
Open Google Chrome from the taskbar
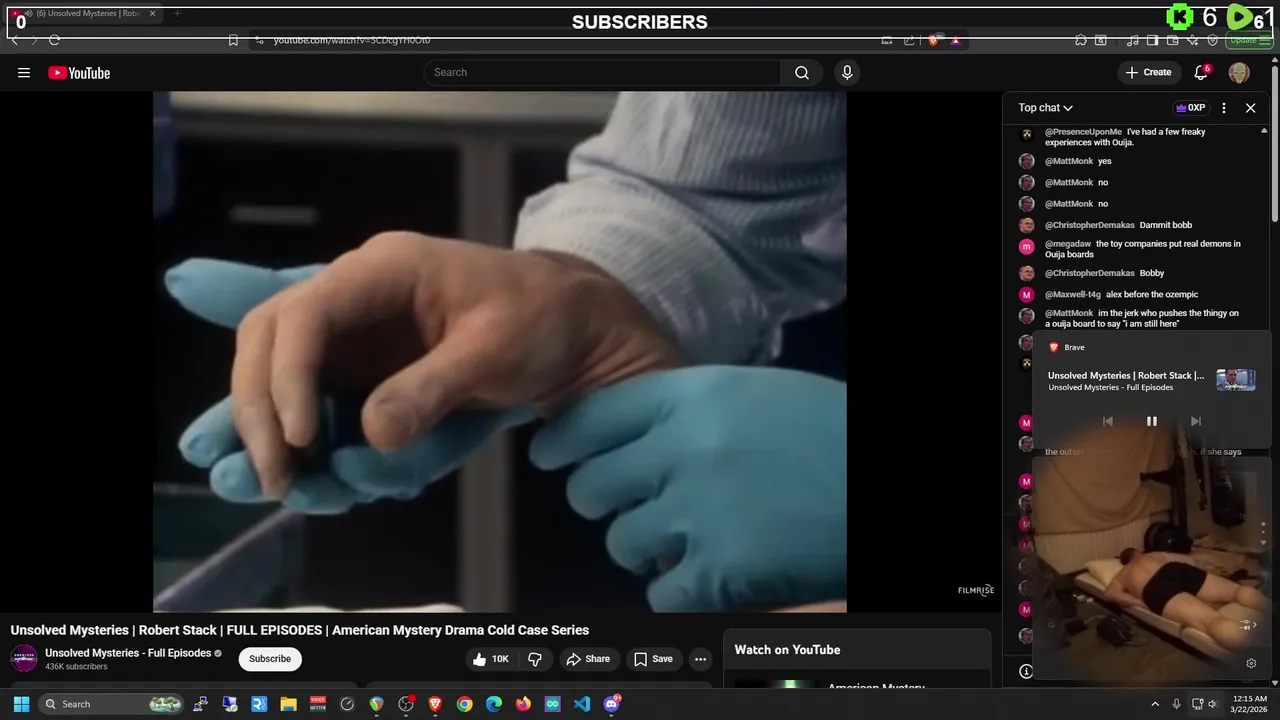tap(464, 704)
